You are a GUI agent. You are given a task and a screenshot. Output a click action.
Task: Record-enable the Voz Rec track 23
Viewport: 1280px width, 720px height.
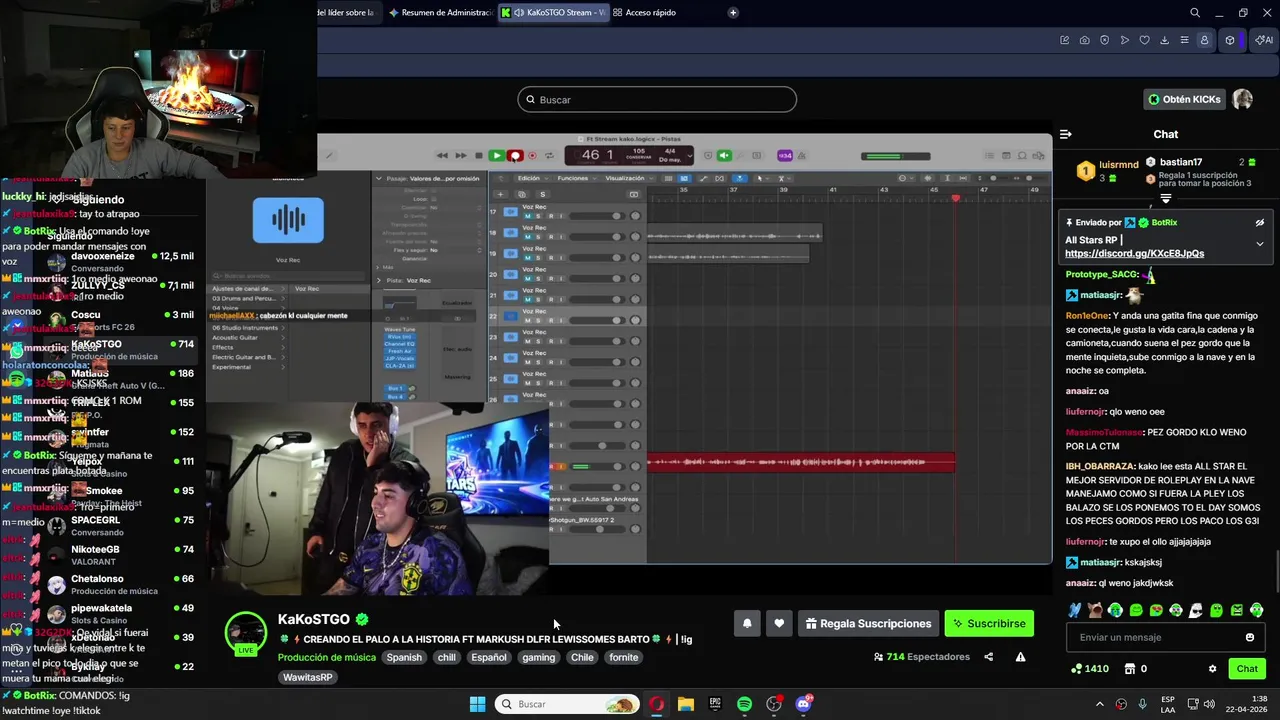[x=551, y=341]
